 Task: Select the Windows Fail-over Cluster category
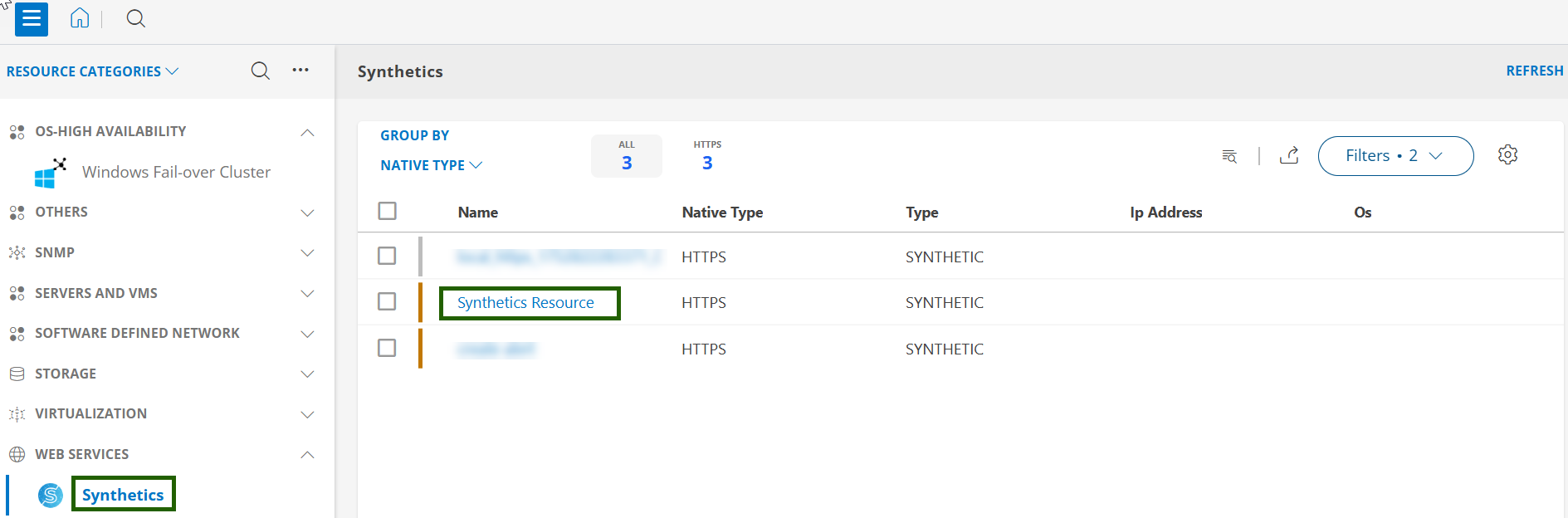[x=176, y=172]
